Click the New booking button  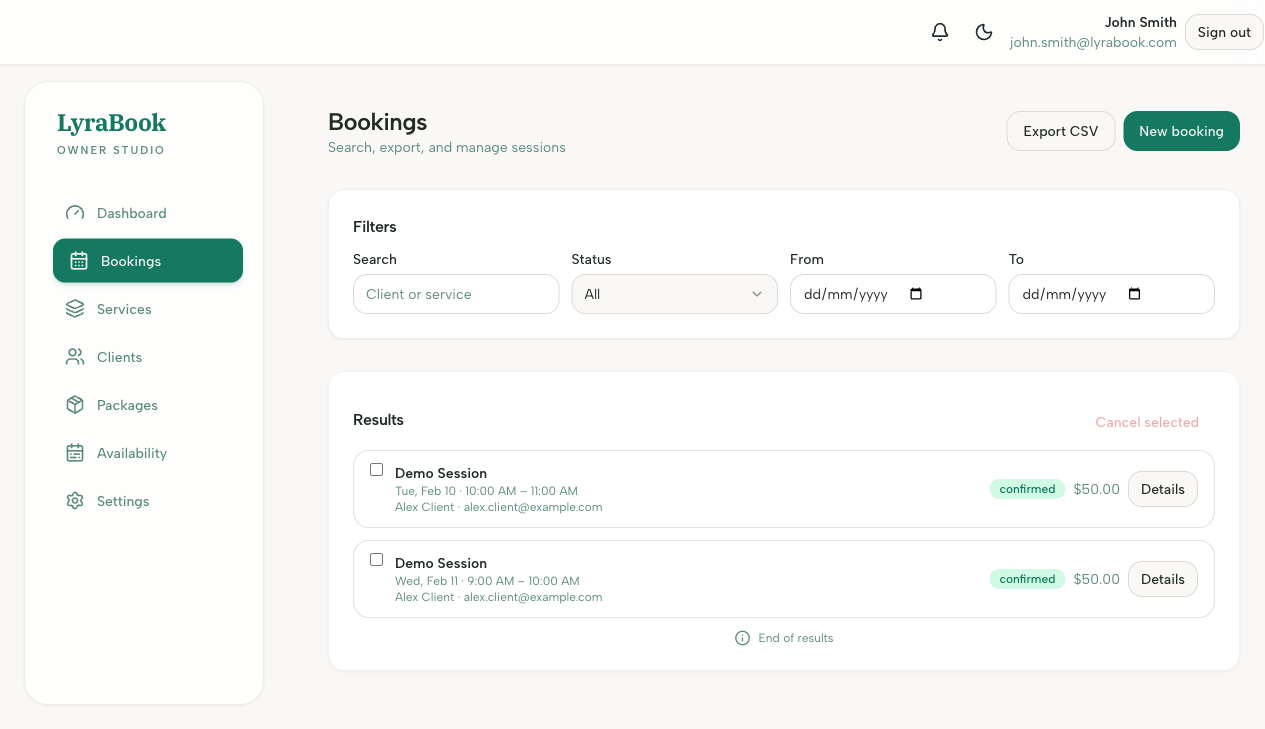point(1181,131)
